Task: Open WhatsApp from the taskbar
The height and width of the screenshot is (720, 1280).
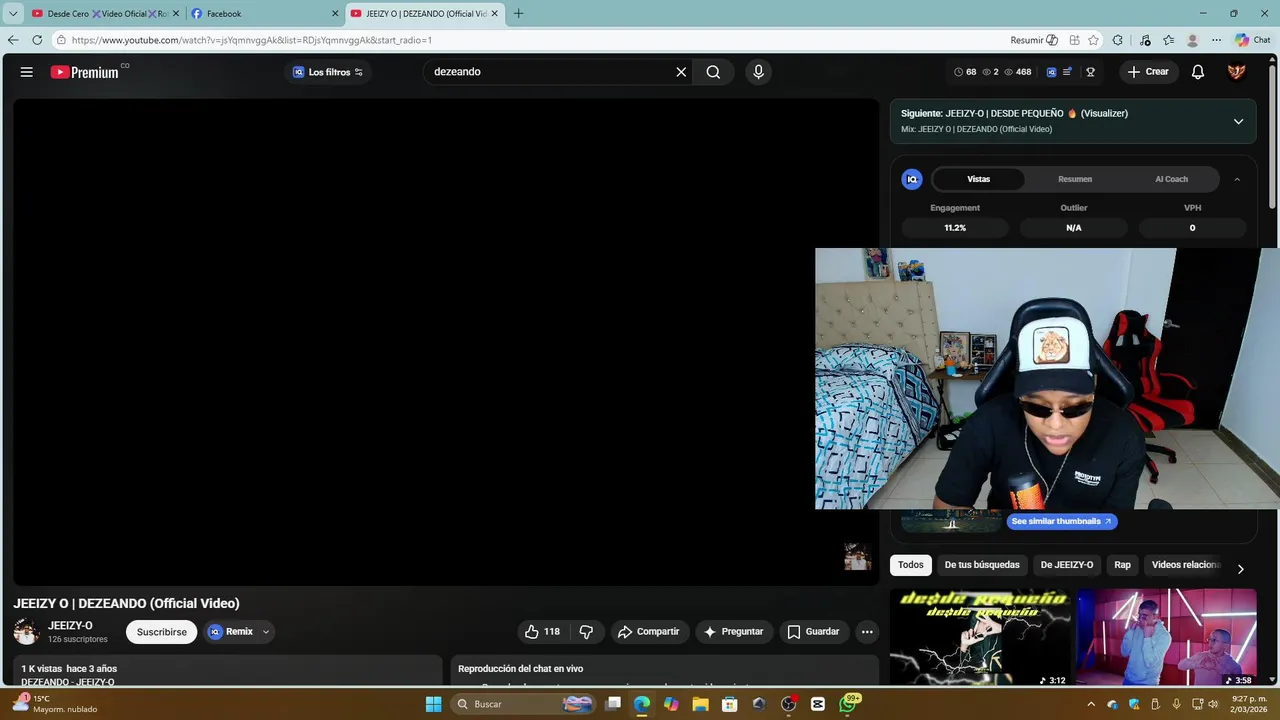Action: coord(848,704)
